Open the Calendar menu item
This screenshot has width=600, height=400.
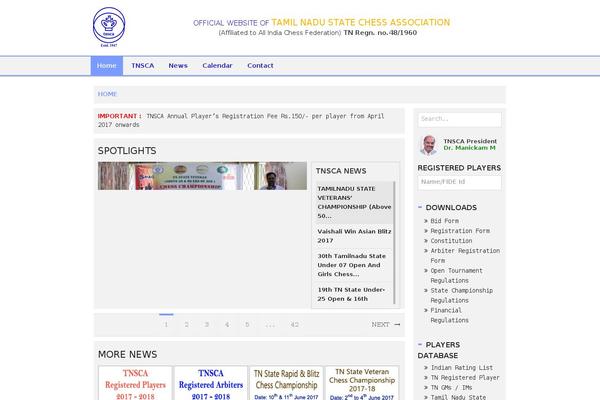[217, 66]
